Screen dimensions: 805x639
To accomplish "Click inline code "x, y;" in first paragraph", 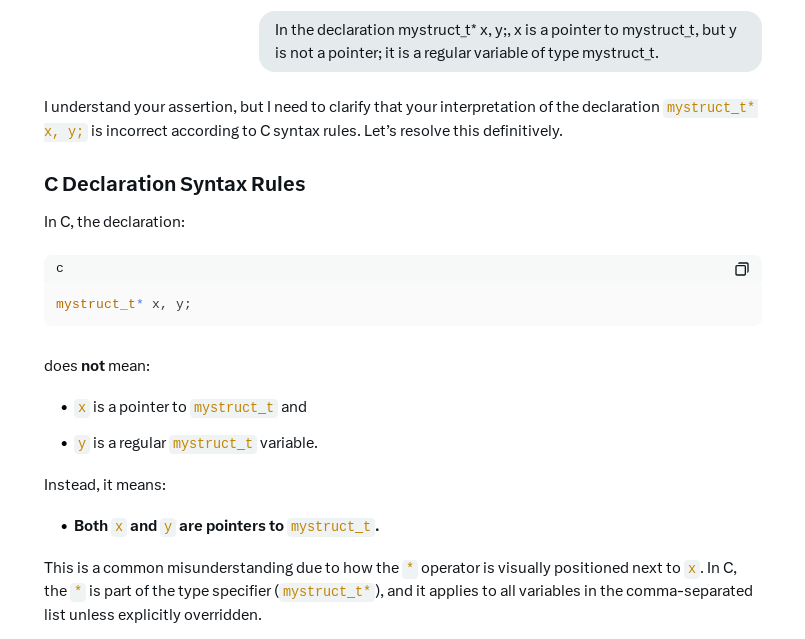I will [65, 132].
